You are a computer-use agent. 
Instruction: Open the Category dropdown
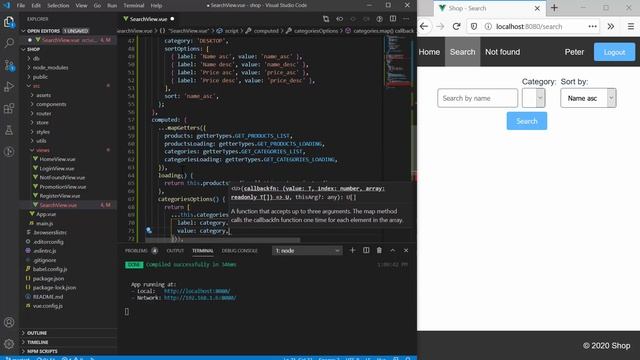tap(533, 98)
